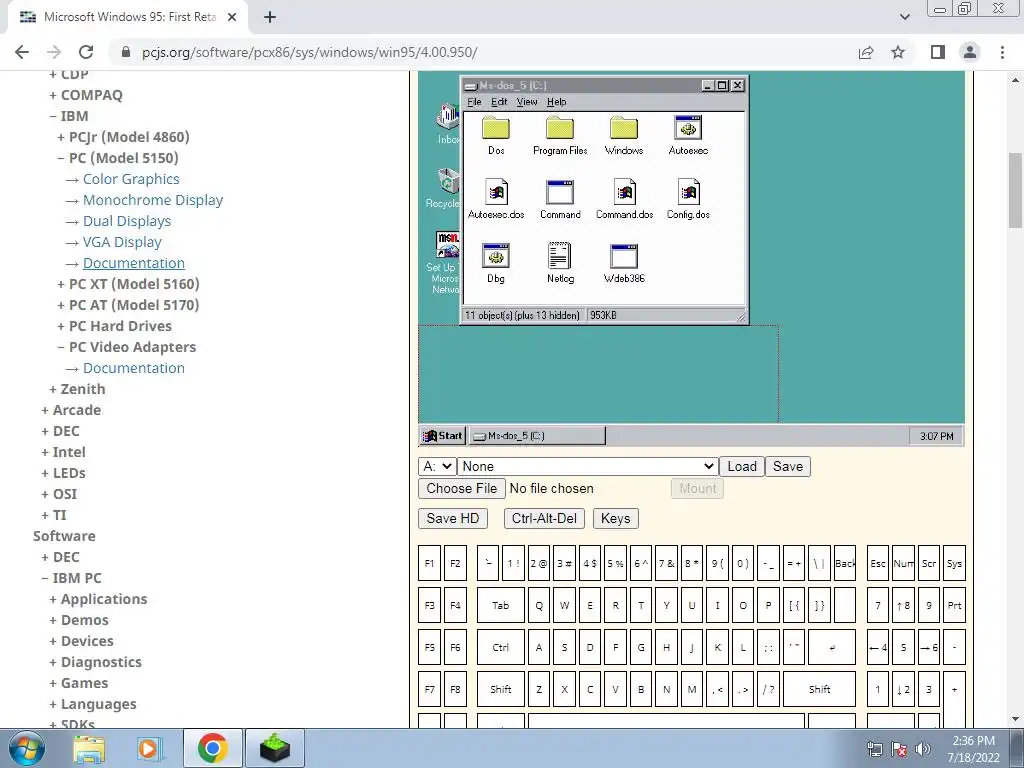Click the Ctrl-Alt-Del button

point(544,519)
